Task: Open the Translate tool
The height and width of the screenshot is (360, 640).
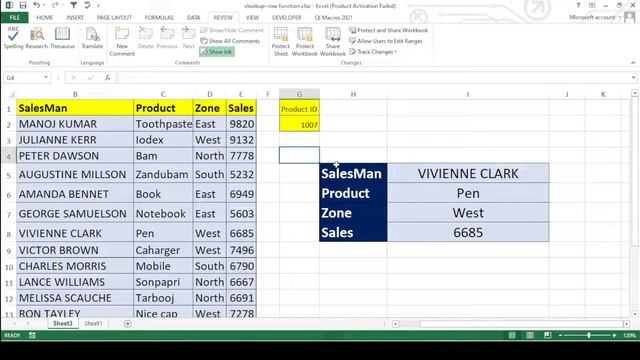Action: tap(92, 38)
